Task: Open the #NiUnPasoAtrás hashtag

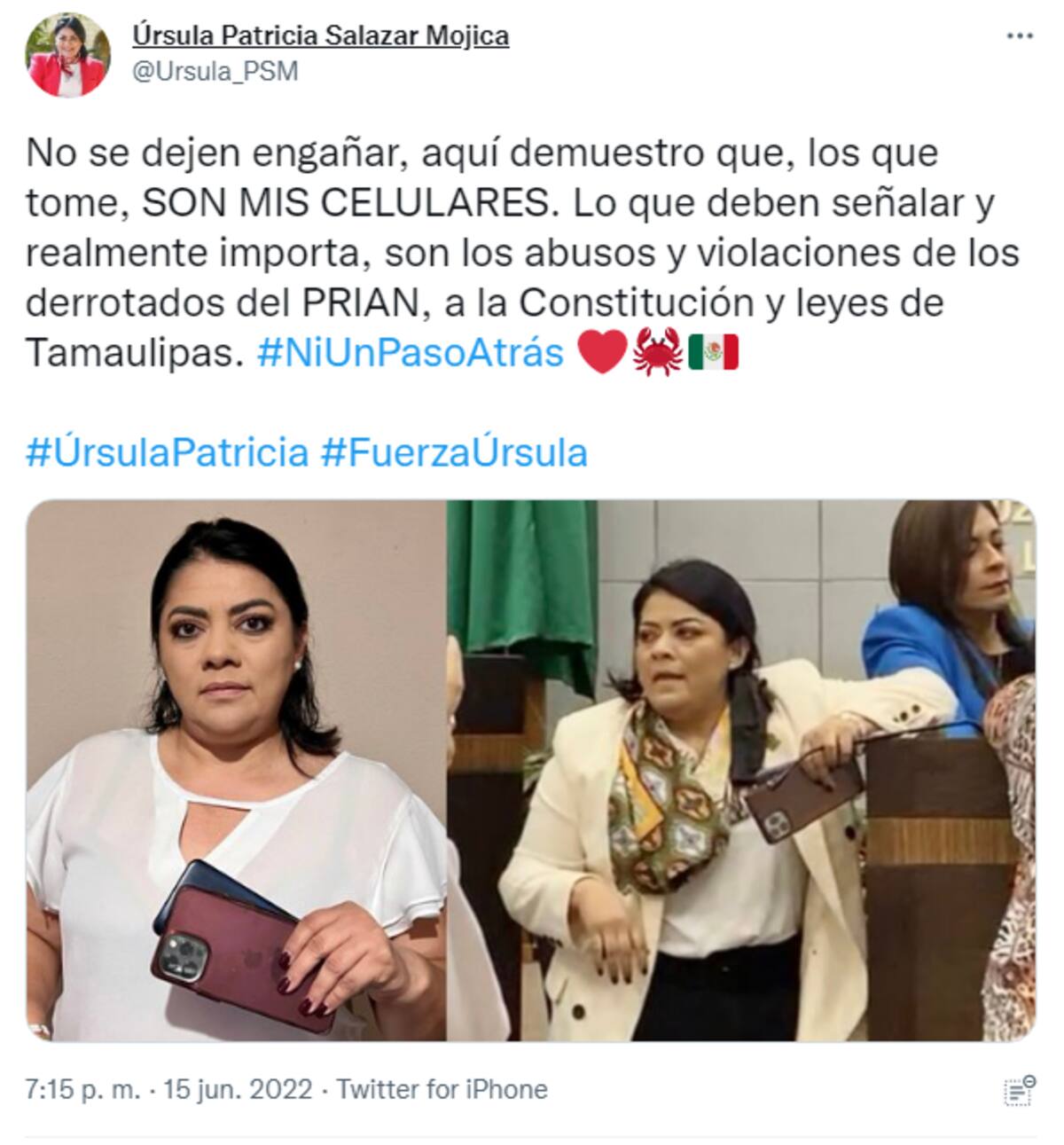Action: coord(411,352)
